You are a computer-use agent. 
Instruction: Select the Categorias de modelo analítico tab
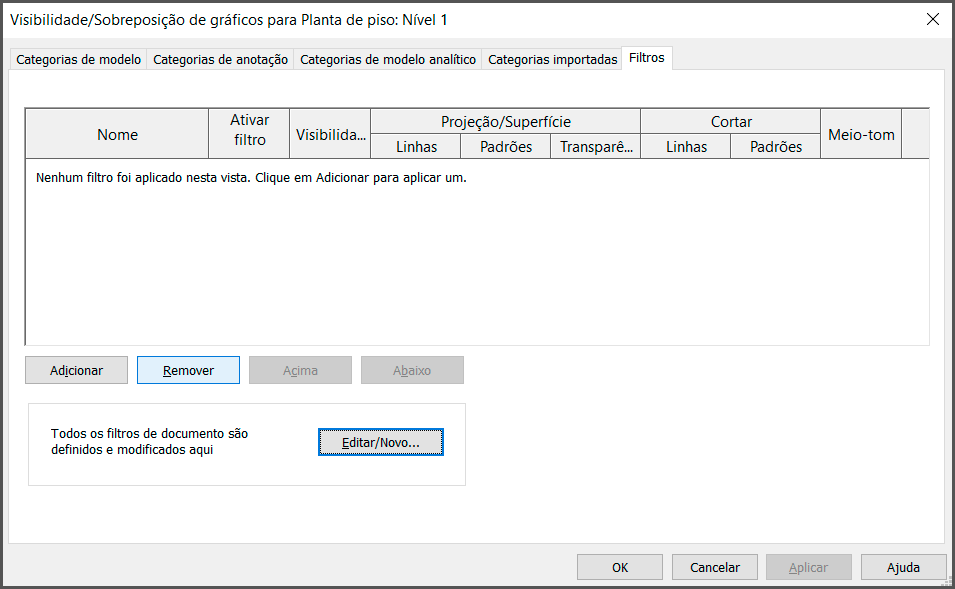tap(388, 59)
